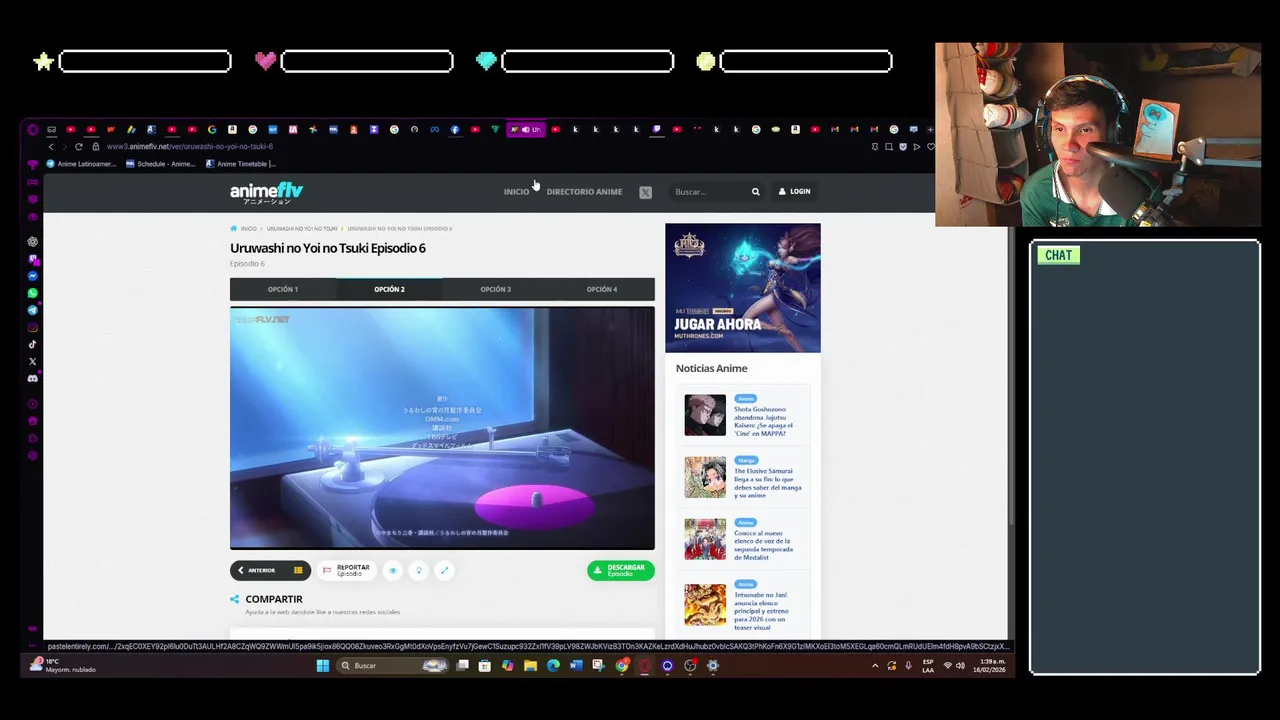Open the Shota Goshozono Jujutsu Kaisen news article

[764, 421]
